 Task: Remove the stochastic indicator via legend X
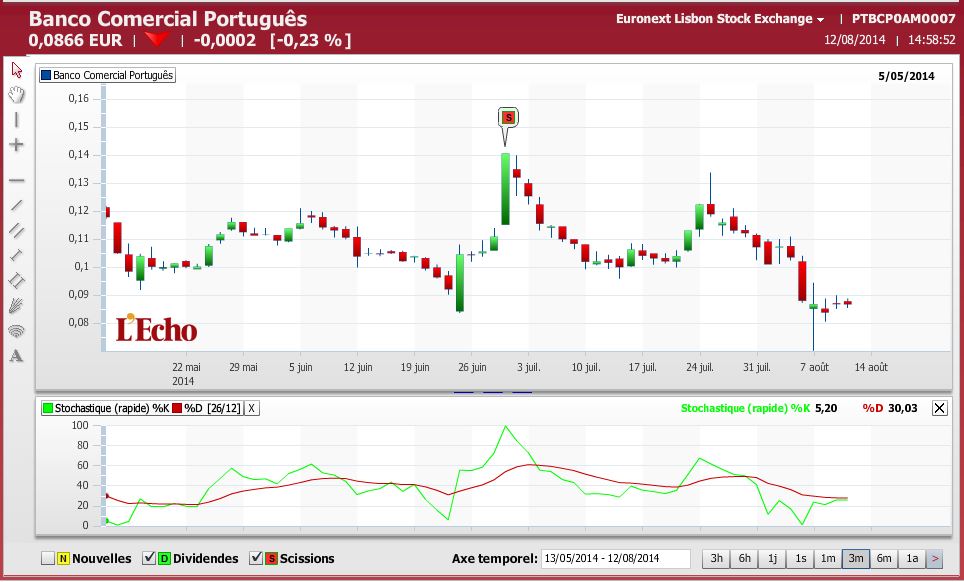point(251,408)
